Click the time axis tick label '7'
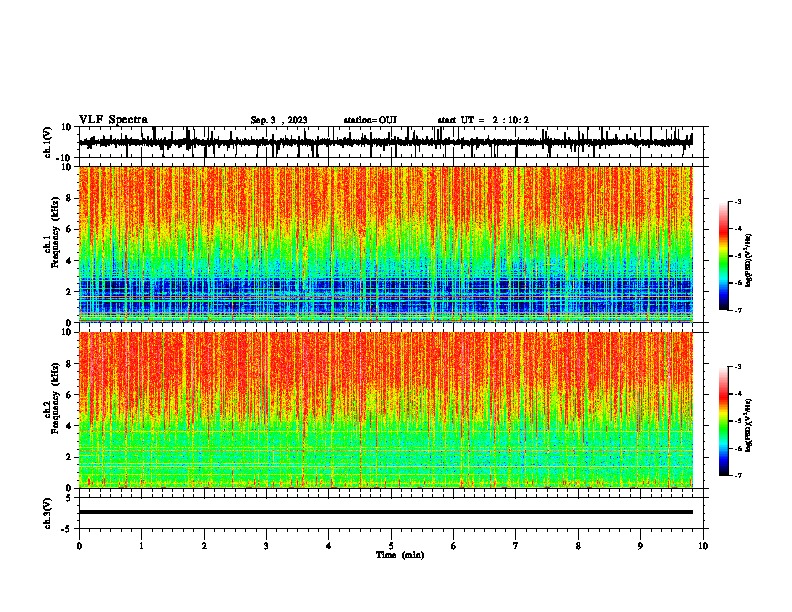Image resolution: width=792 pixels, height=612 pixels. 516,546
